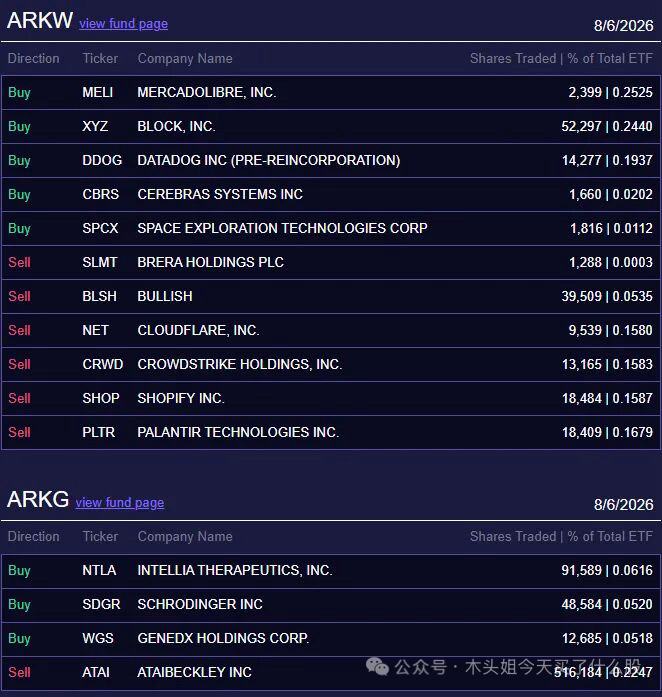Click GENEDX HOLDINGS CORP. company name
Screen dimensions: 662x697
tap(223, 638)
